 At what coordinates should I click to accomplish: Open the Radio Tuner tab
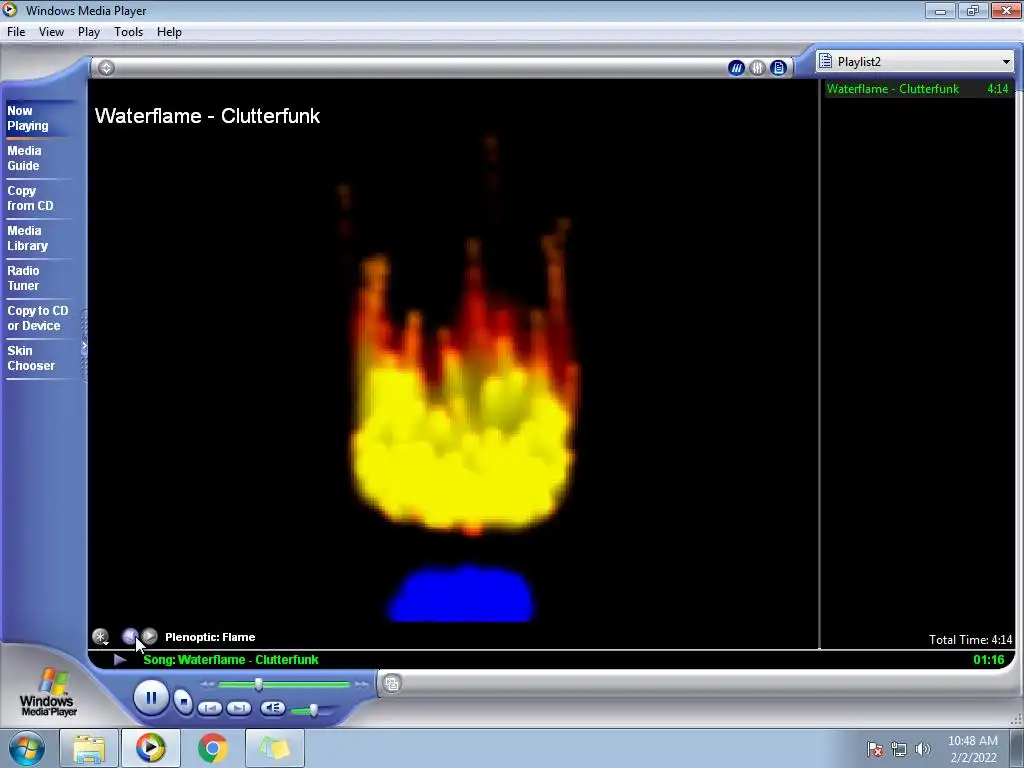[x=24, y=278]
